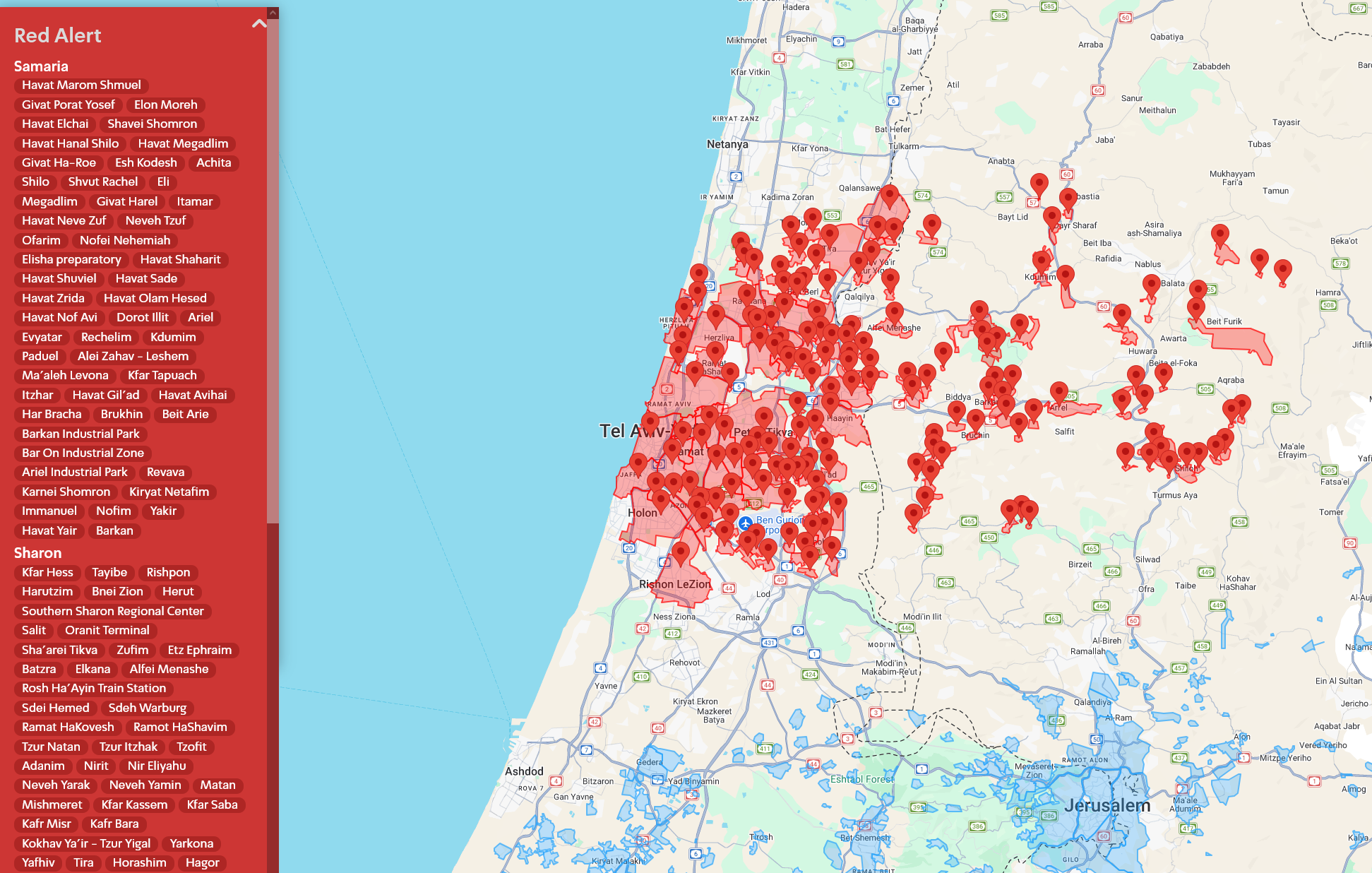Click the Barkan Industrial Park tag
Screen dimensions: 1372x873
click(x=80, y=434)
